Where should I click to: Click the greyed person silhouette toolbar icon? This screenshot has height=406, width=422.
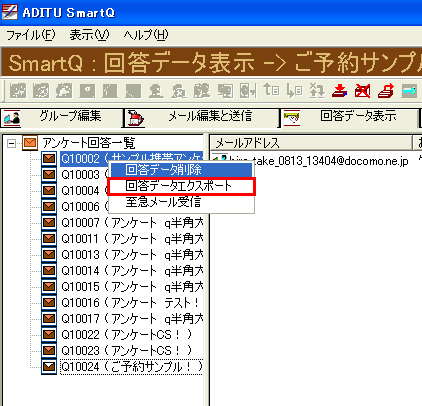click(156, 91)
